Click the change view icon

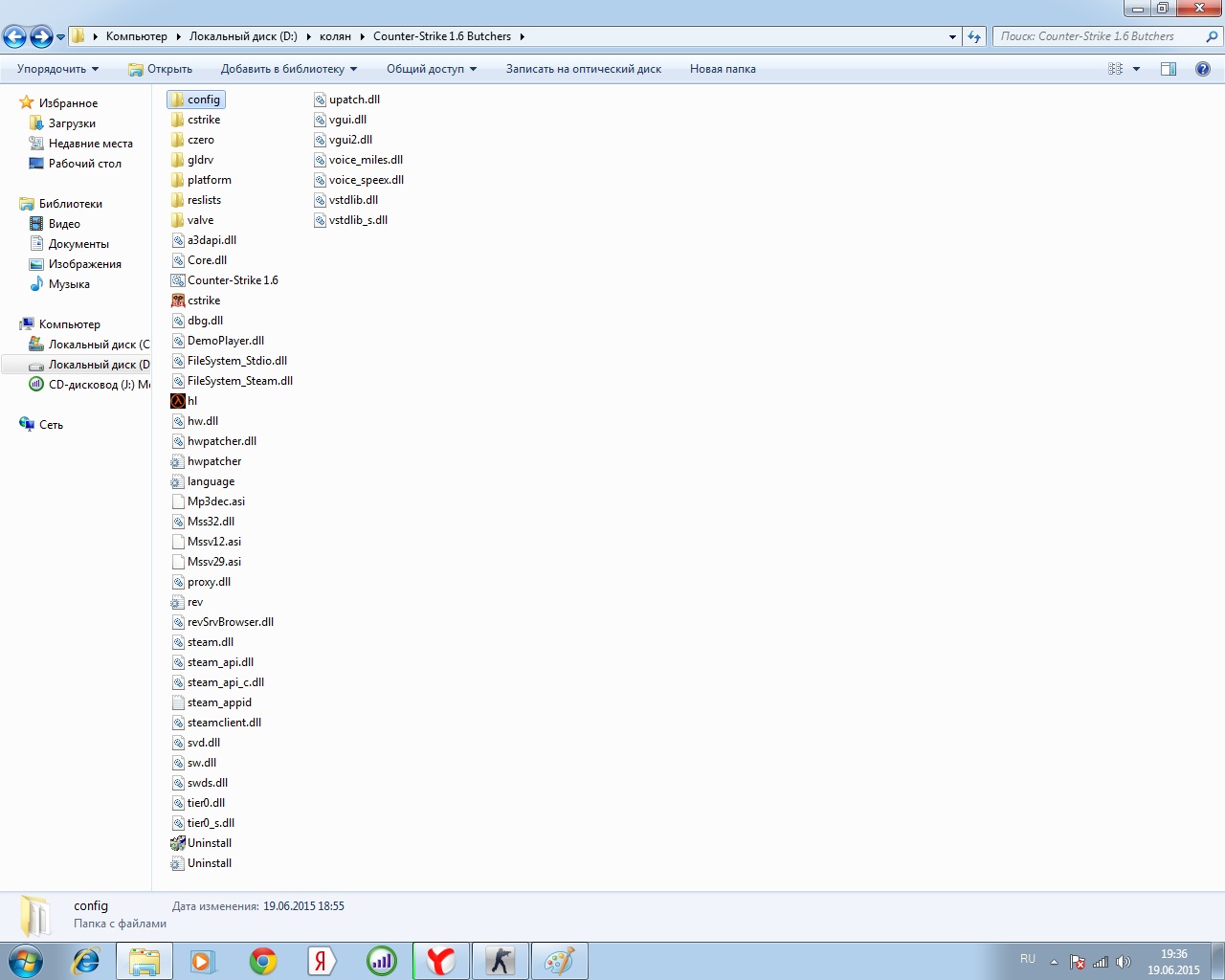coord(1115,69)
